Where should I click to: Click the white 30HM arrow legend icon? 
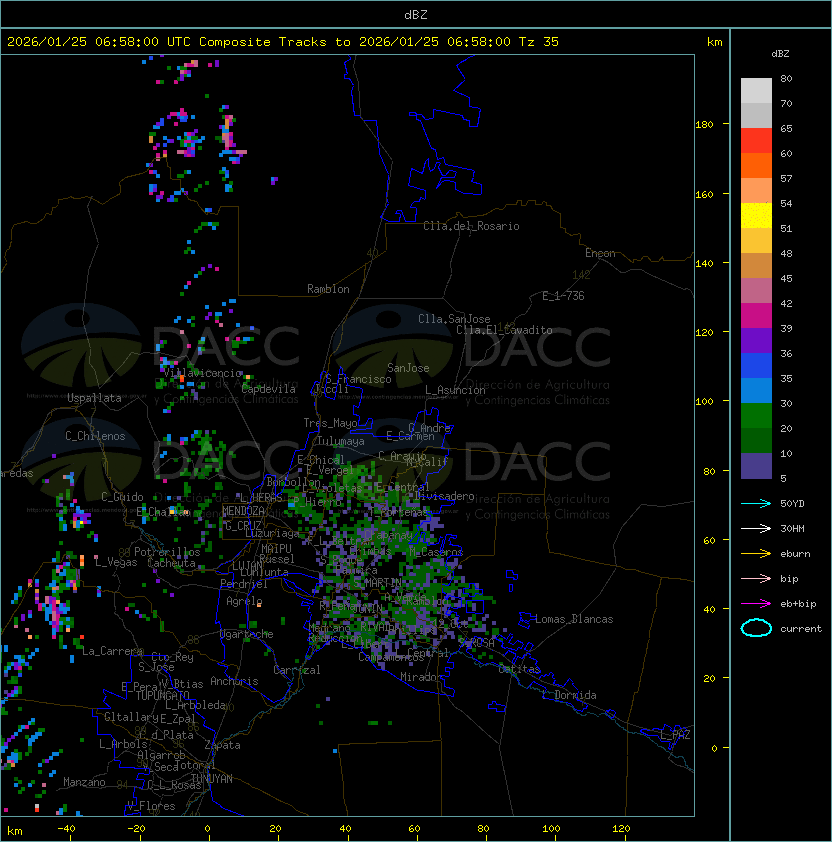click(x=756, y=528)
